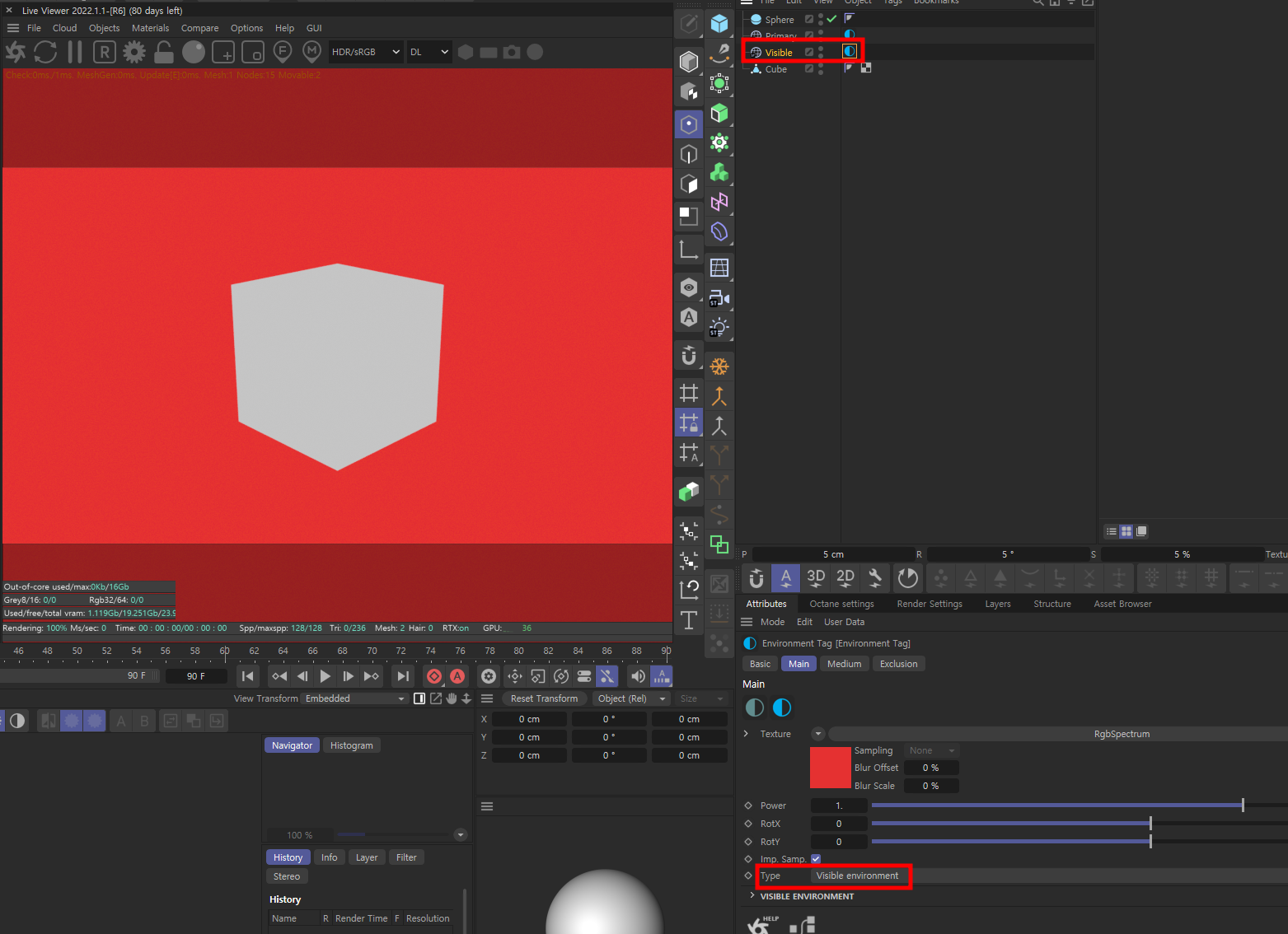Open the Texture dropdown arrow button

817,734
